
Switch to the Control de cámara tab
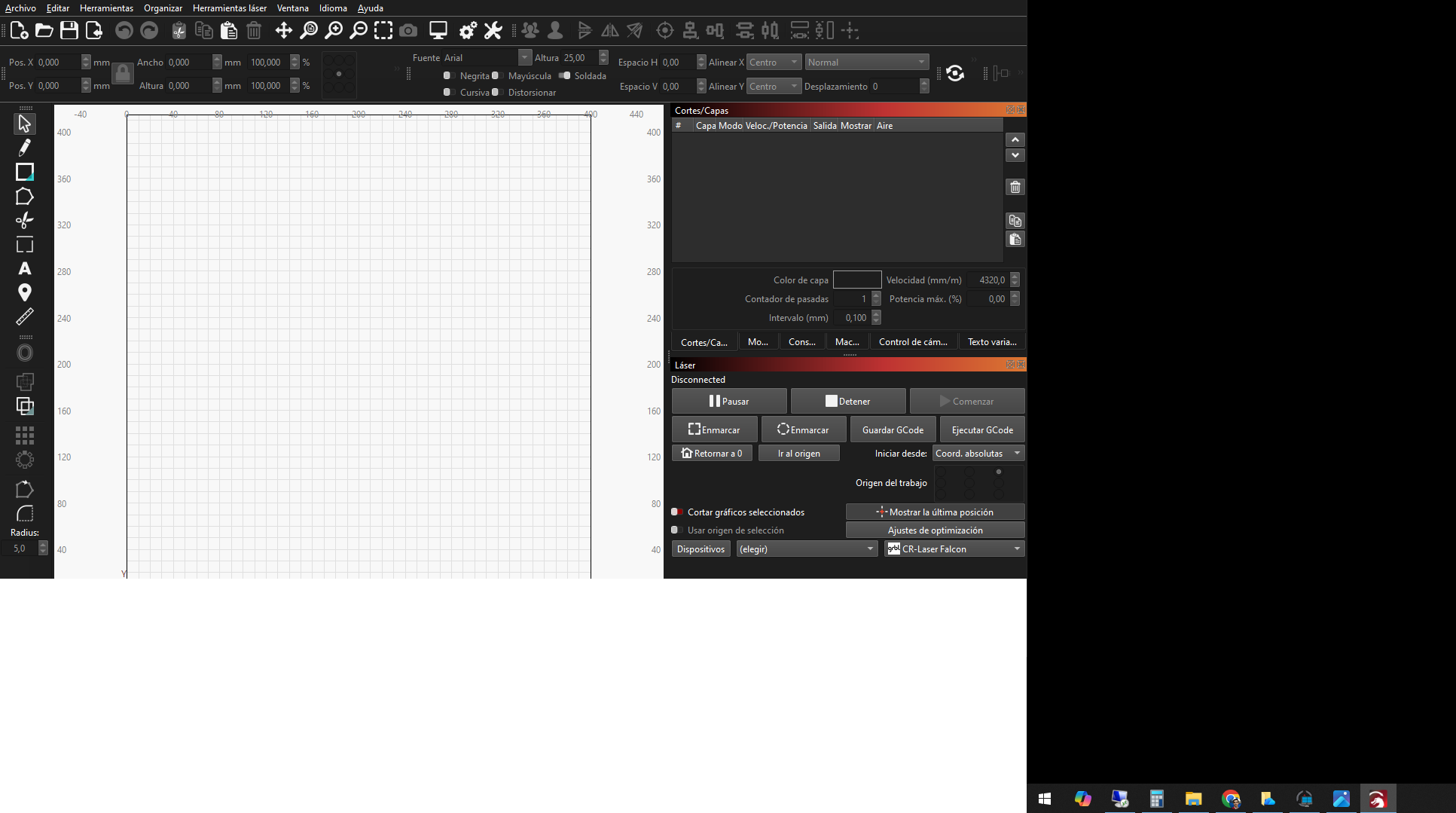tap(913, 342)
